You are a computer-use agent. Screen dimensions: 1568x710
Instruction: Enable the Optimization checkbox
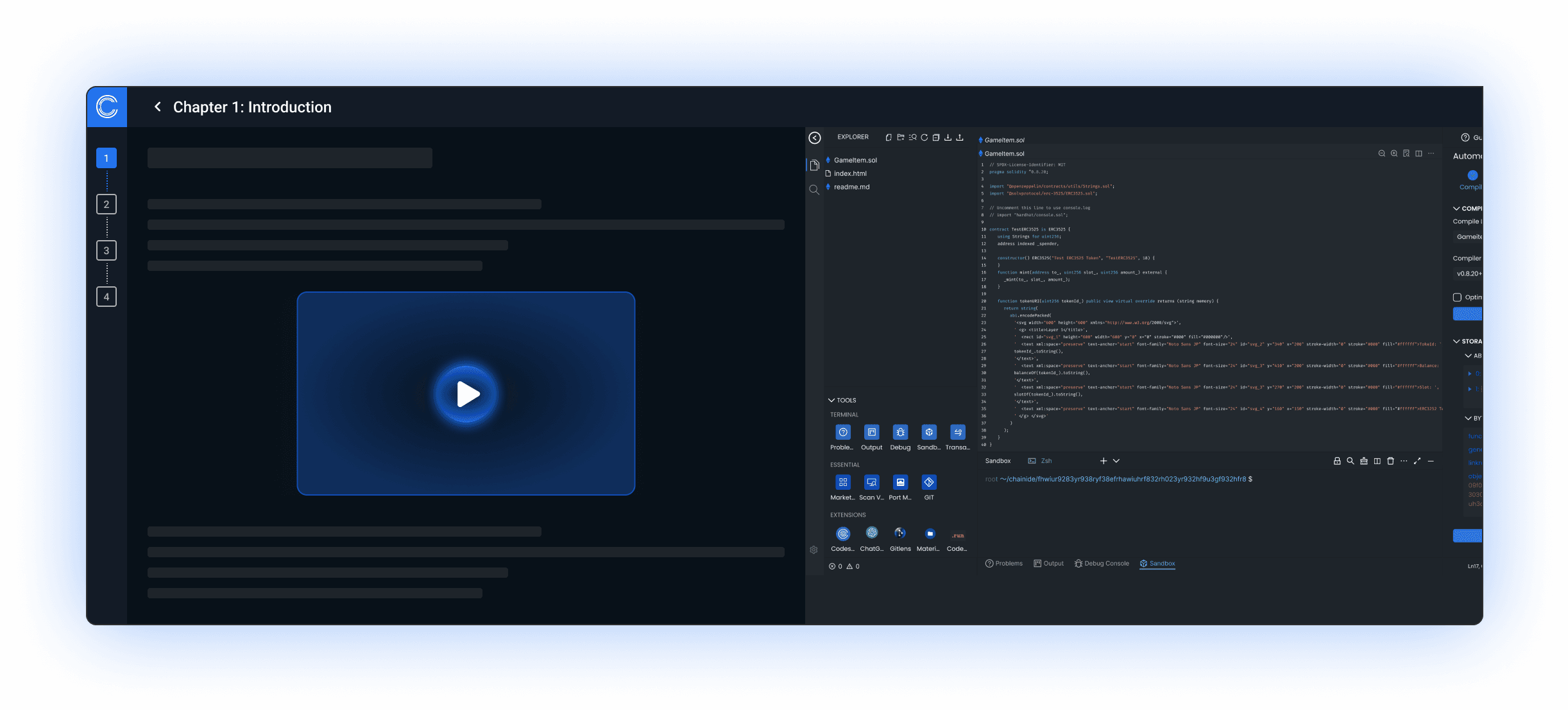point(1457,297)
